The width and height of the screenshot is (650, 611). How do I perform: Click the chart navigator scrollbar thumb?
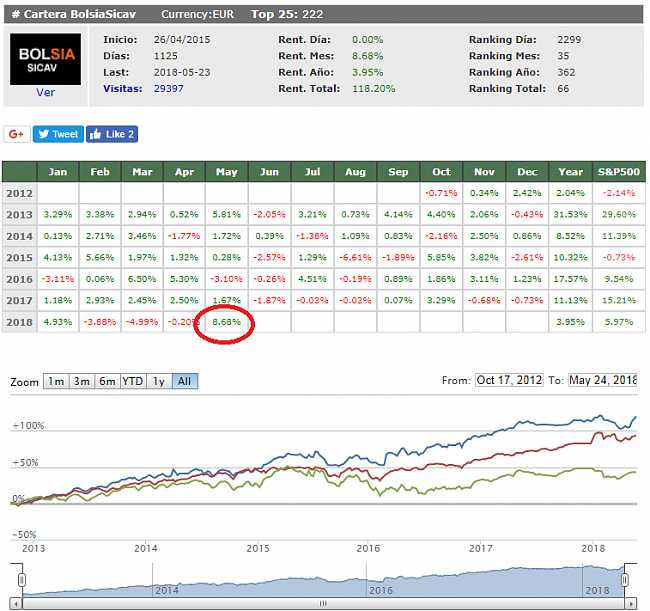[x=323, y=604]
